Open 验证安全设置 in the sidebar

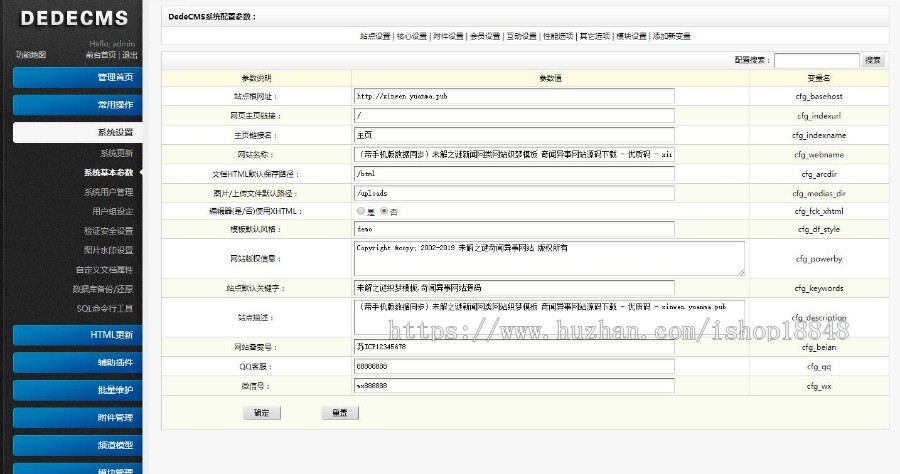[x=108, y=231]
